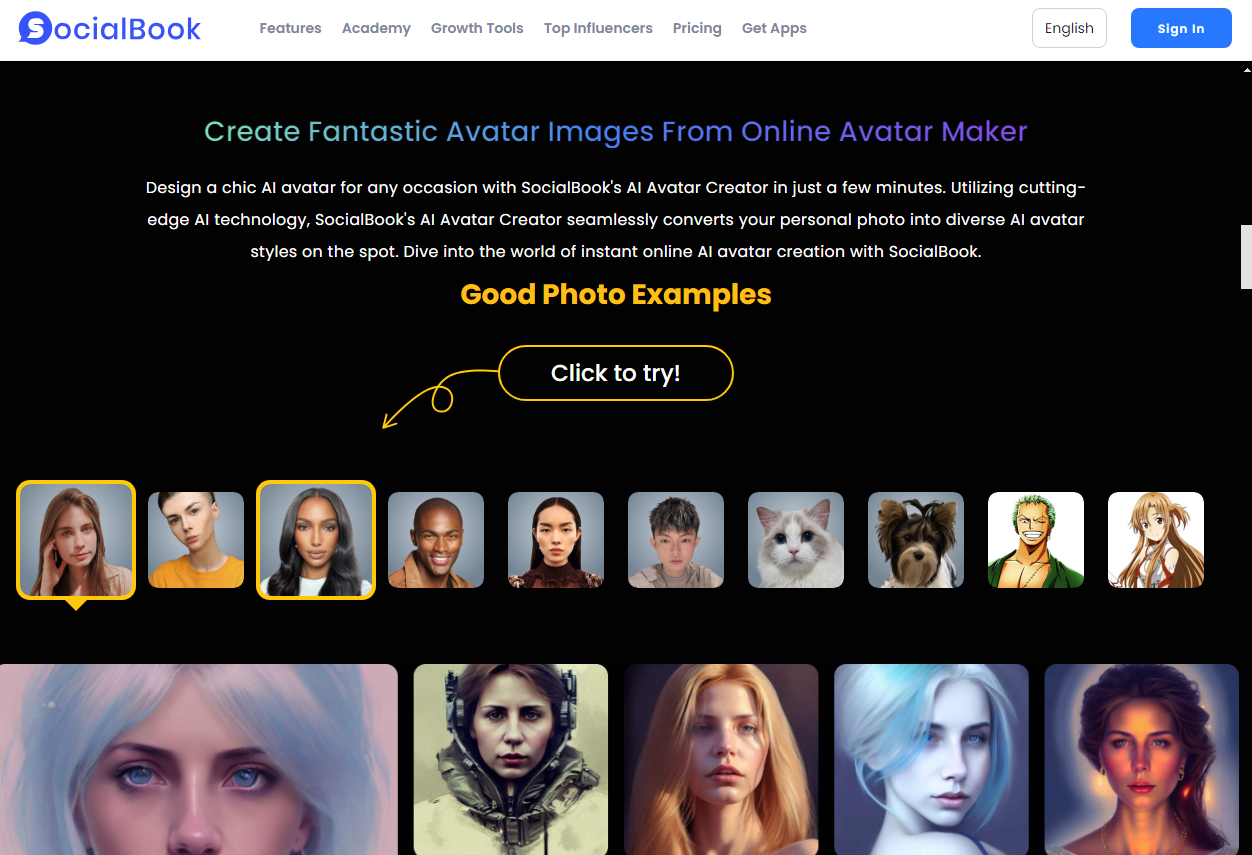Select the woman with hair bun photo

coord(556,540)
